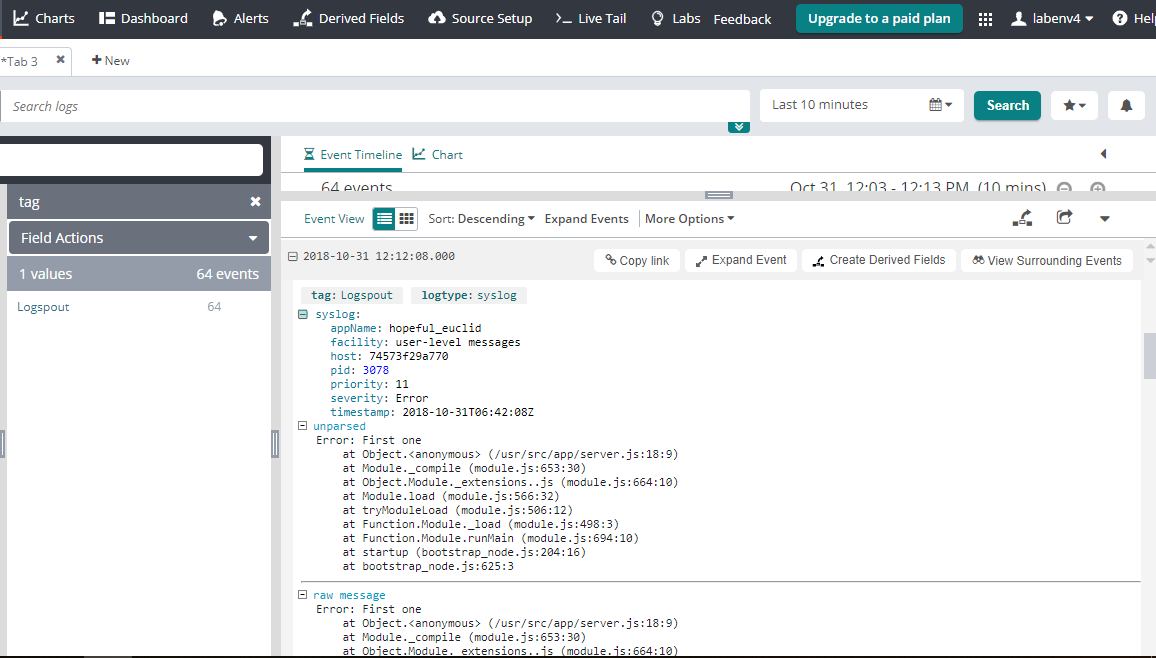Collapse panel using the left arrow icon
The width and height of the screenshot is (1156, 658).
tap(1103, 154)
